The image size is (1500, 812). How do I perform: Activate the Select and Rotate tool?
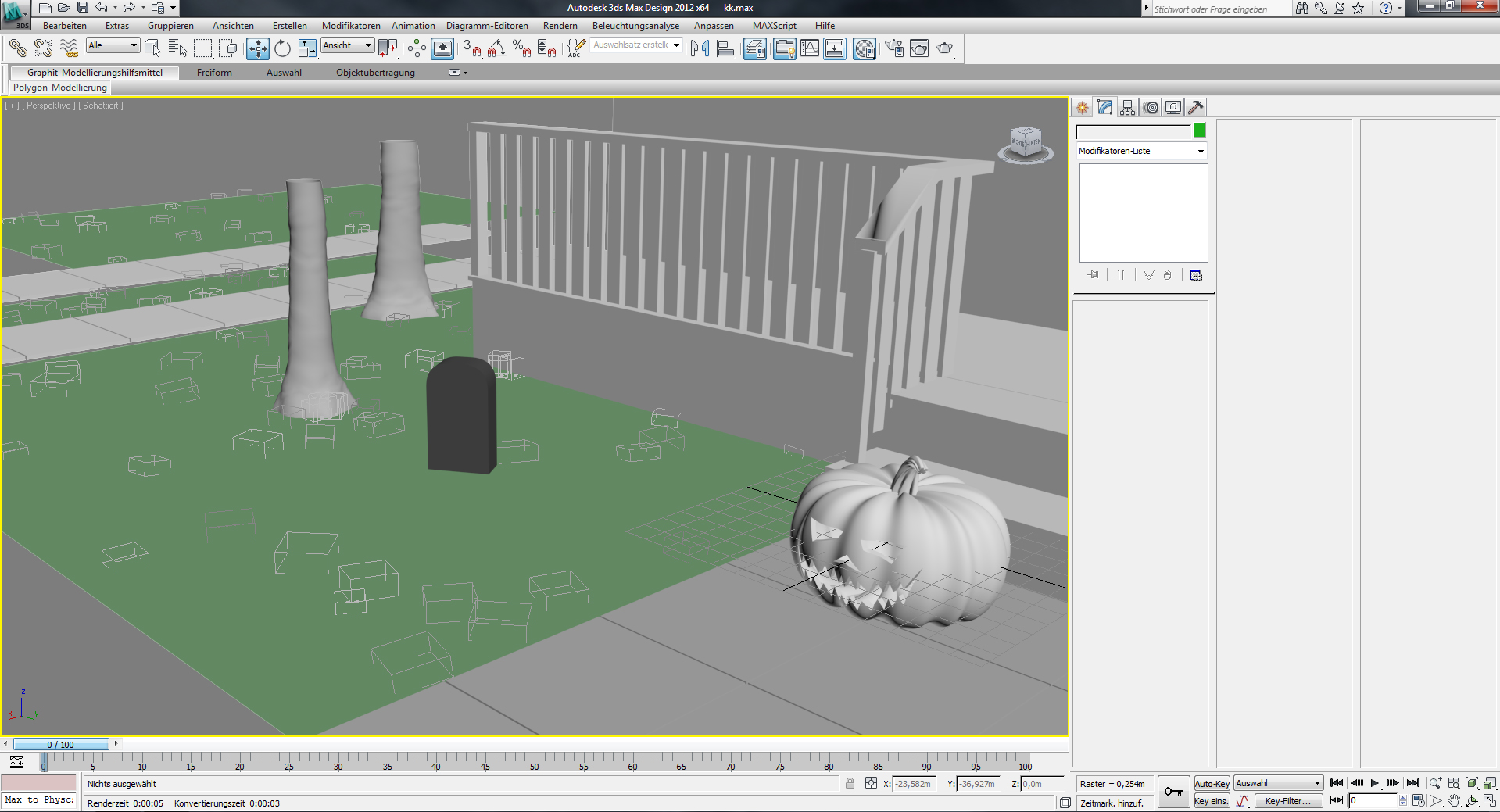pyautogui.click(x=283, y=48)
